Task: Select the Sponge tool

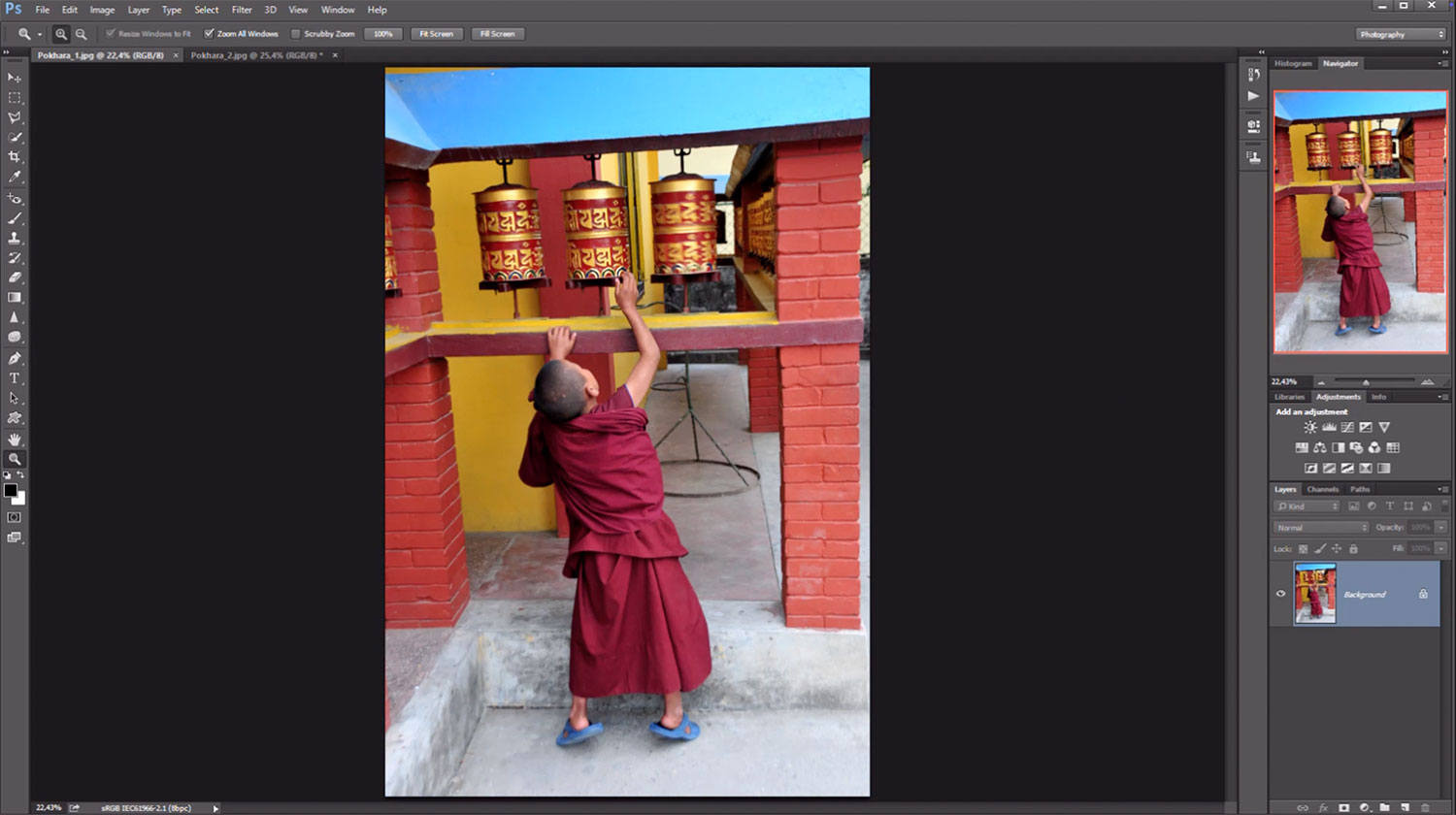Action: coord(15,338)
